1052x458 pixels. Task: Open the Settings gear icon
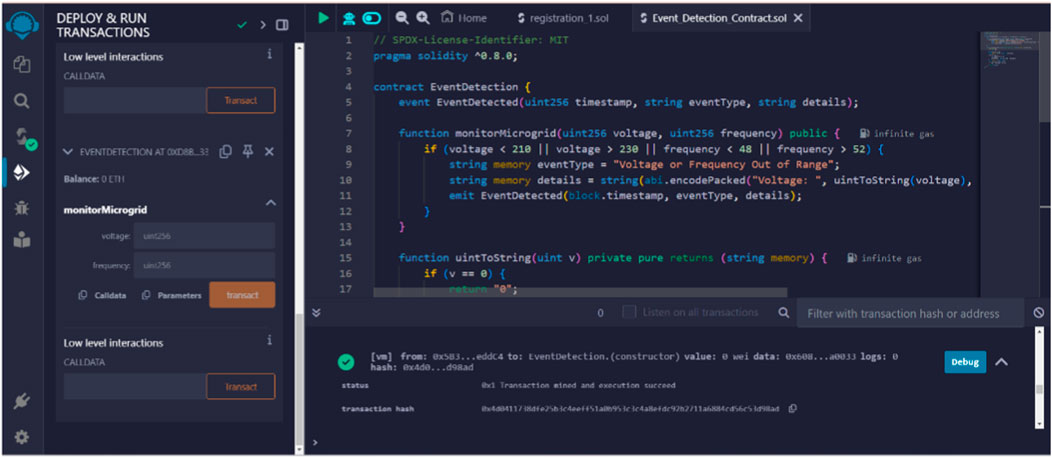click(x=21, y=437)
